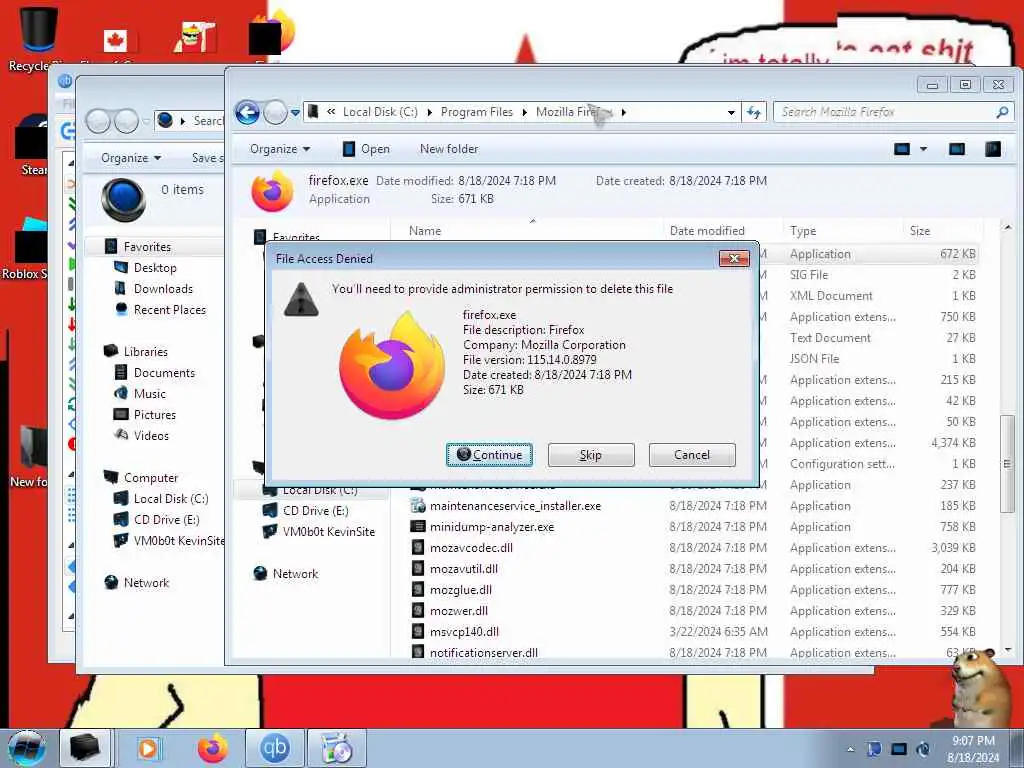Viewport: 1024px width, 768px height.
Task: Click Open on the Explorer toolbar
Action: pyautogui.click(x=366, y=149)
